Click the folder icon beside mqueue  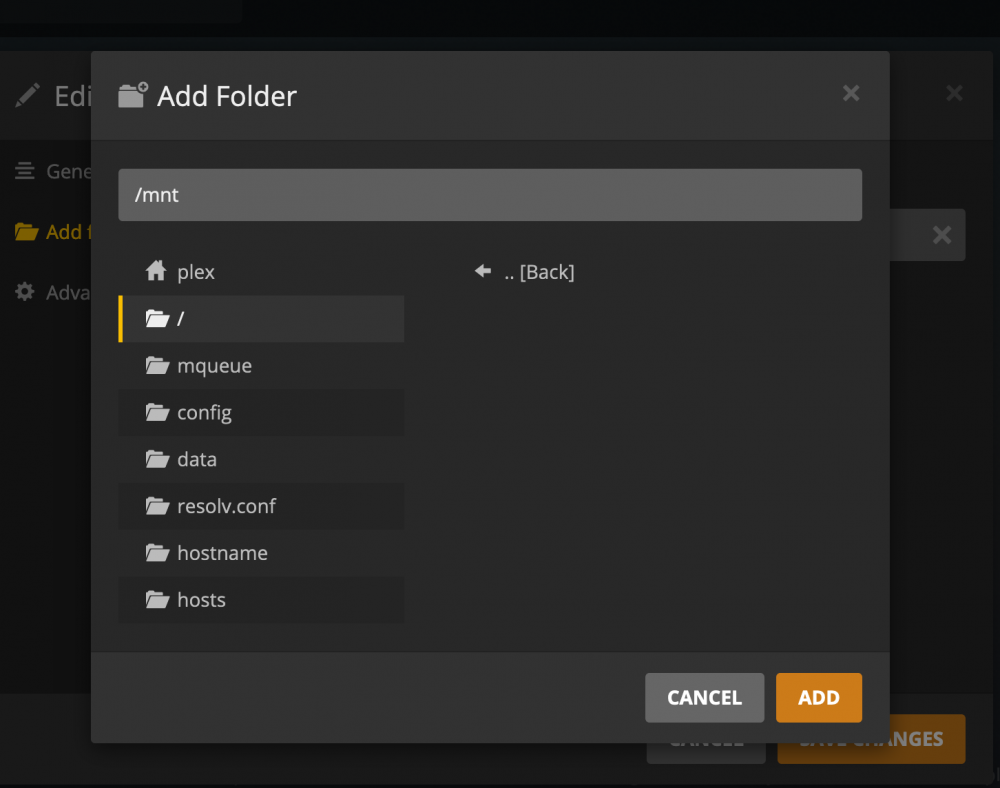click(157, 365)
